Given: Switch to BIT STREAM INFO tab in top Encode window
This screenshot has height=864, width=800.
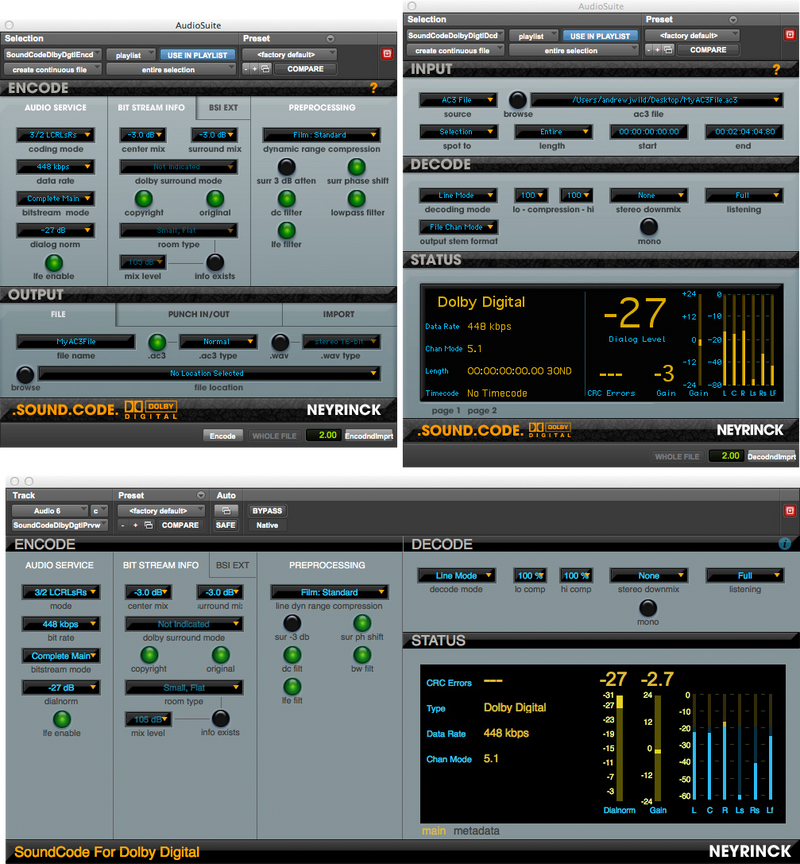Looking at the screenshot, I should (x=151, y=107).
